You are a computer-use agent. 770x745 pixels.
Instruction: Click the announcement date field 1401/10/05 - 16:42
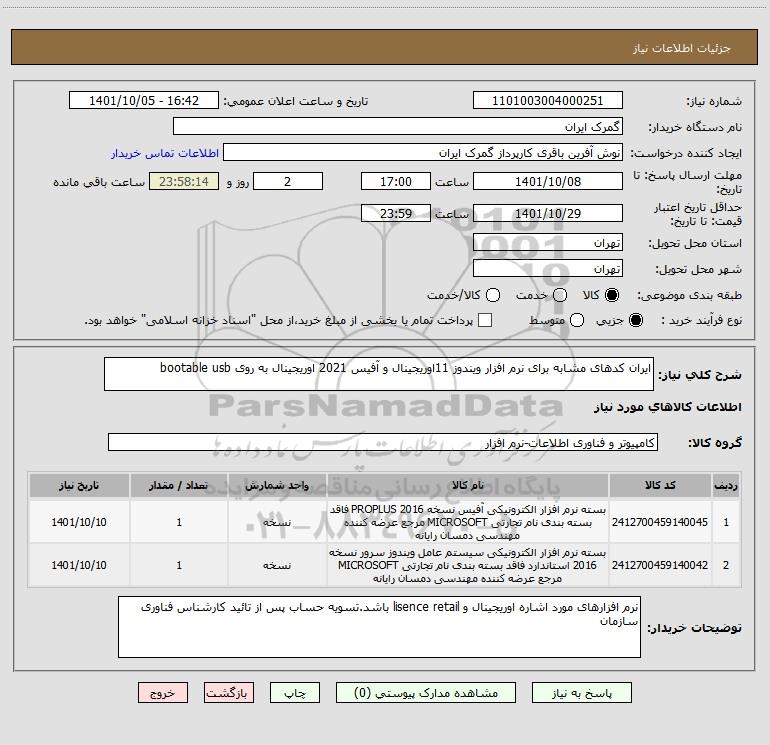(x=144, y=100)
